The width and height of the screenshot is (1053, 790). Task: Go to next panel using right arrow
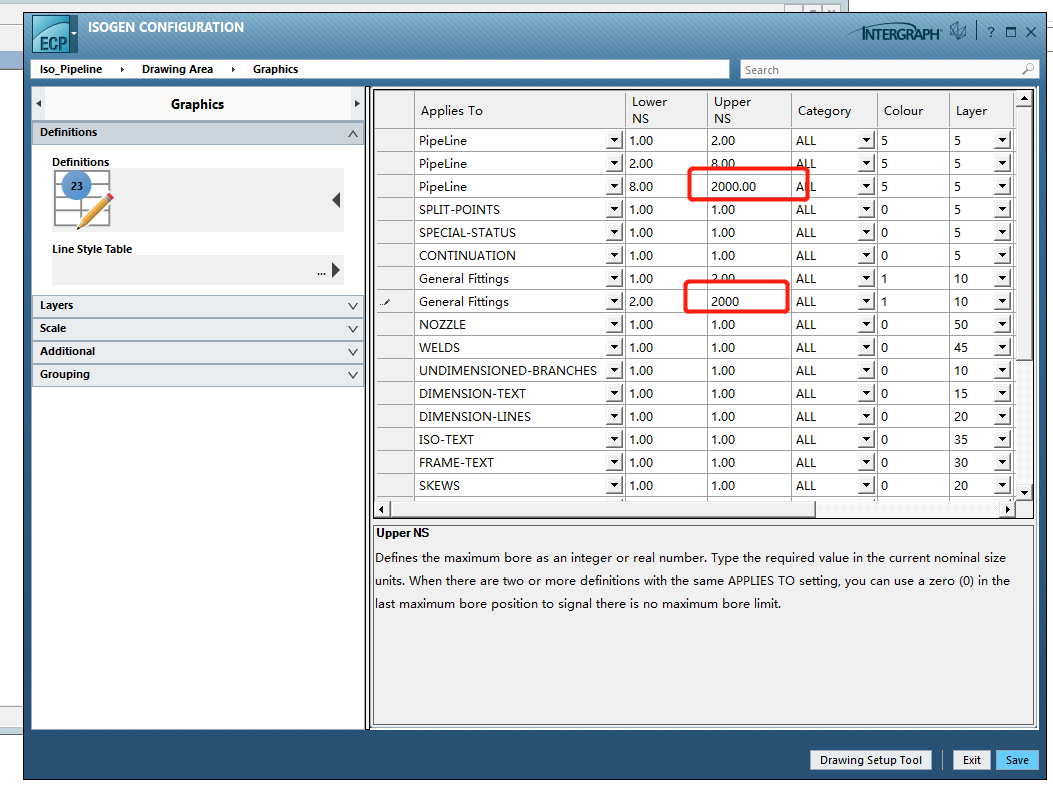(x=357, y=104)
